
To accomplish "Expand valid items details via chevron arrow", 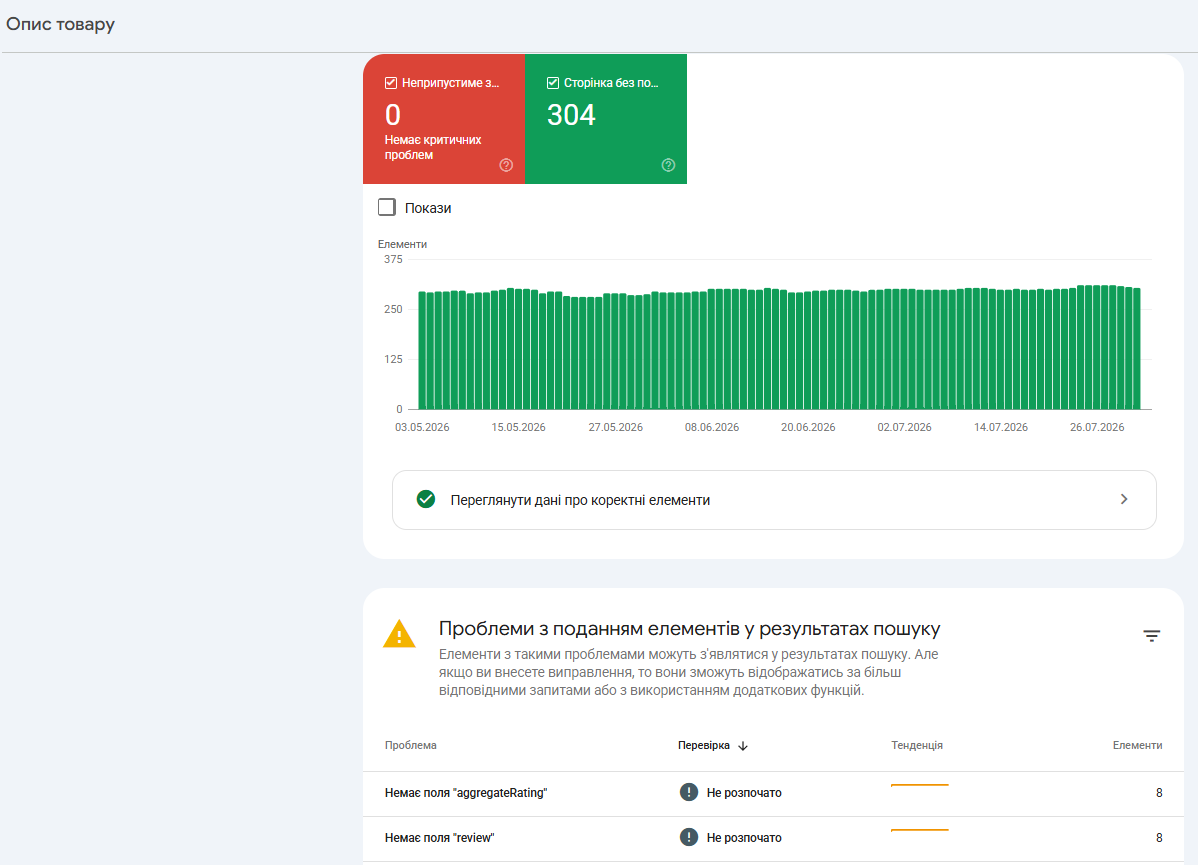I will [1124, 499].
